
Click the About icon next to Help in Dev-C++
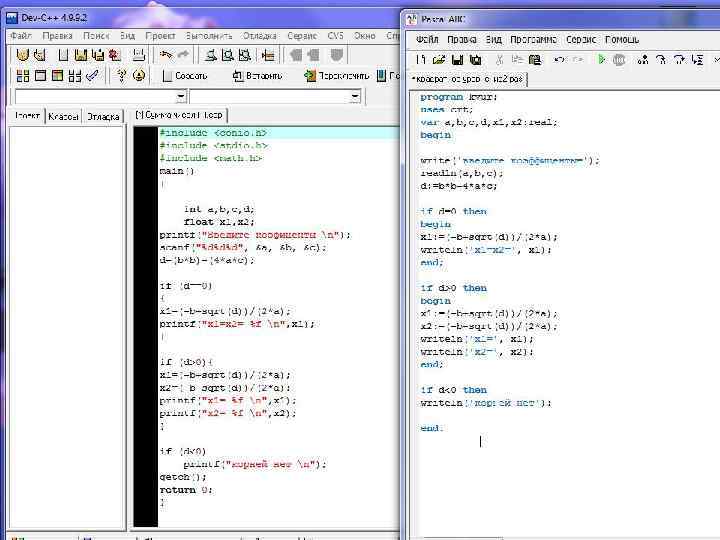[139, 75]
